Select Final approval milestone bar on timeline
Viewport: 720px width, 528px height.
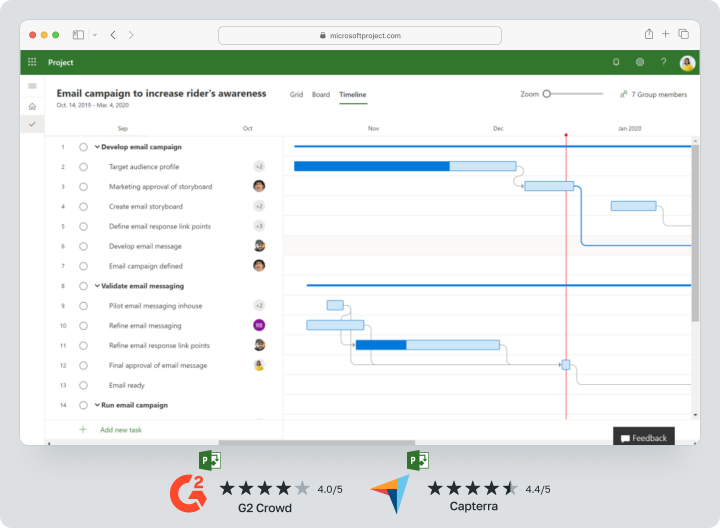coord(566,365)
